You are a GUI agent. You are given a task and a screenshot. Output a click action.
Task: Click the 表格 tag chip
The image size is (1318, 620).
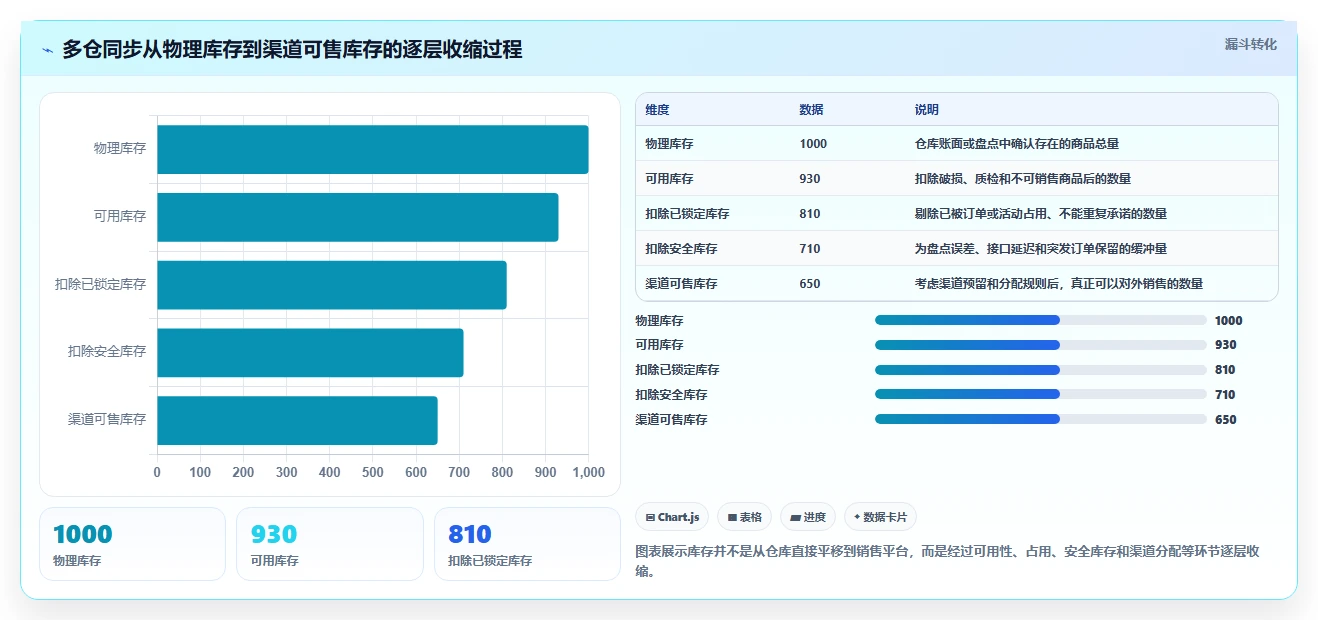pos(744,517)
